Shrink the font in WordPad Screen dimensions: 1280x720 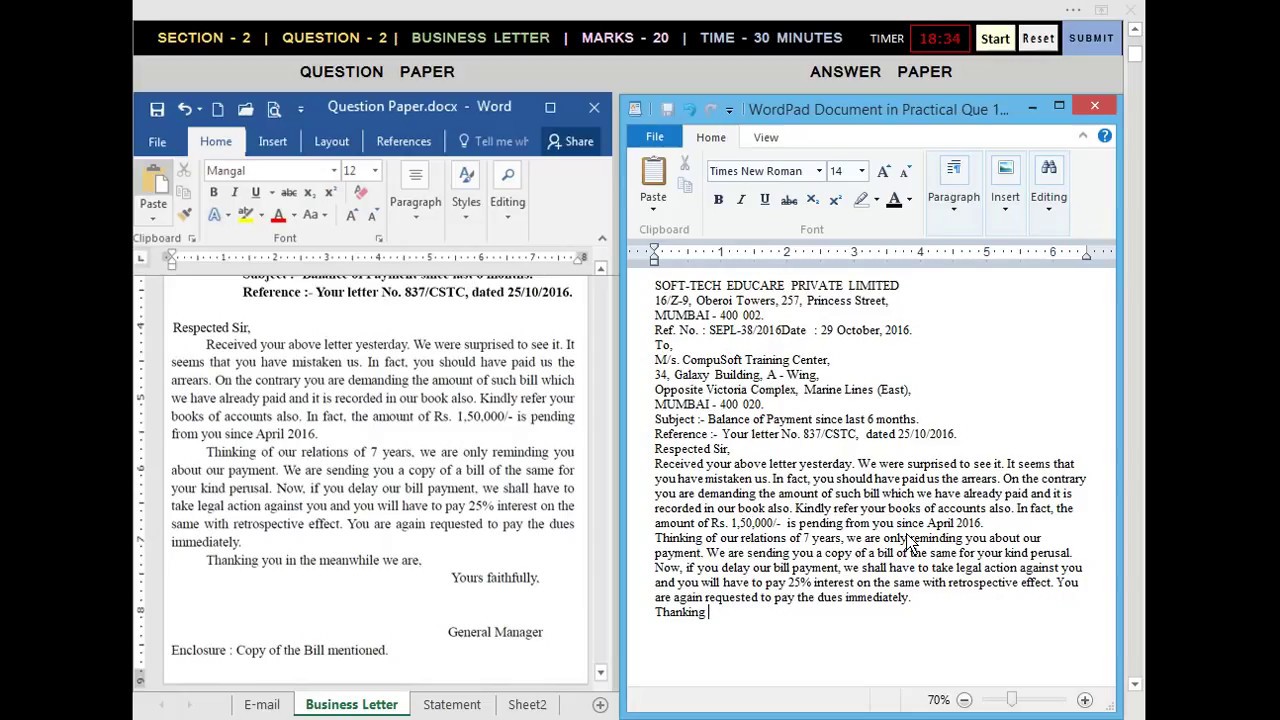pyautogui.click(x=905, y=171)
